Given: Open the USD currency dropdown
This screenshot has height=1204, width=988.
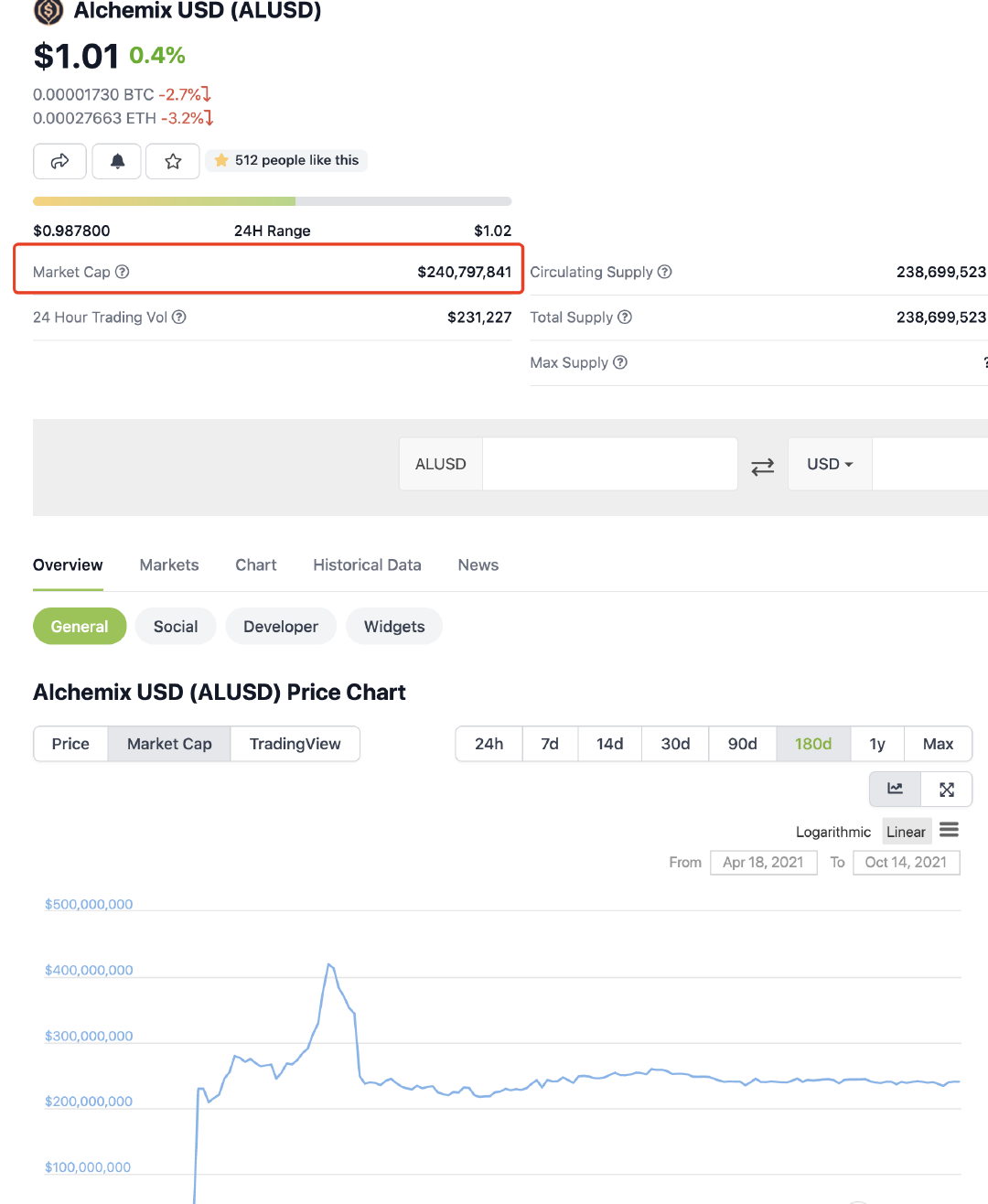Looking at the screenshot, I should pyautogui.click(x=829, y=464).
